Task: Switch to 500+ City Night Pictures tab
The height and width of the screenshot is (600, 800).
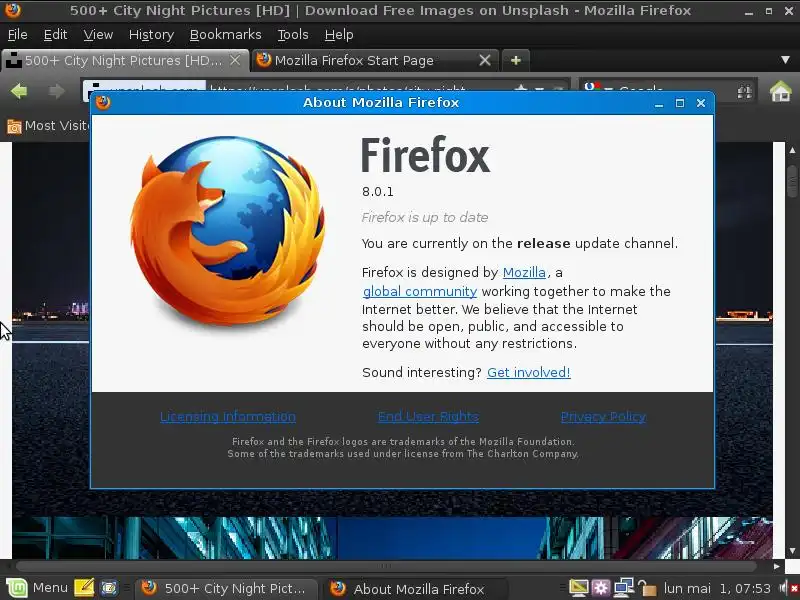Action: (x=125, y=60)
